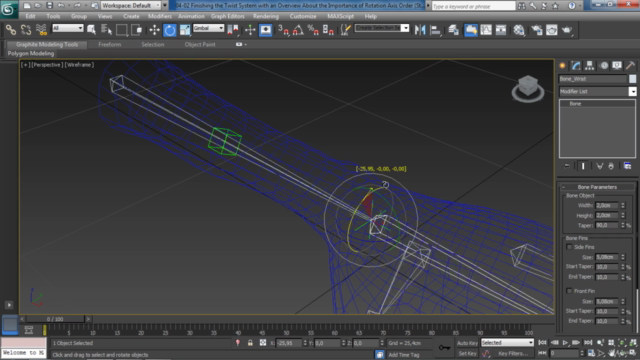The image size is (640, 360).
Task: Click the time slider 0 / 100 handle
Action: point(55,319)
